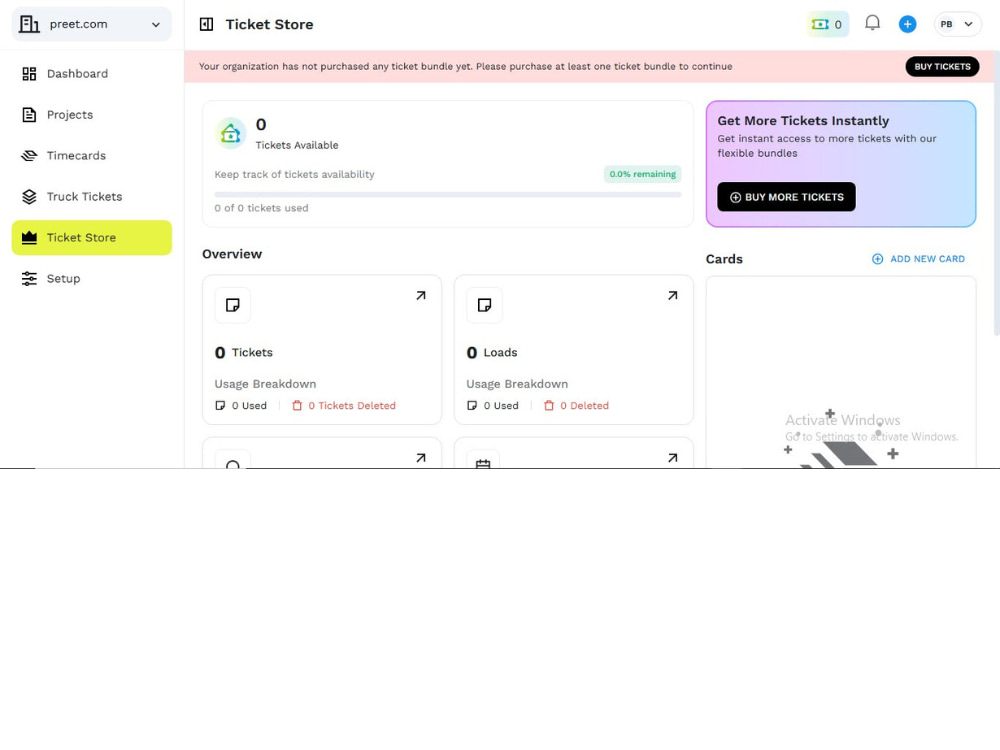Click the 0 Tickets Deleted trash icon

[297, 406]
